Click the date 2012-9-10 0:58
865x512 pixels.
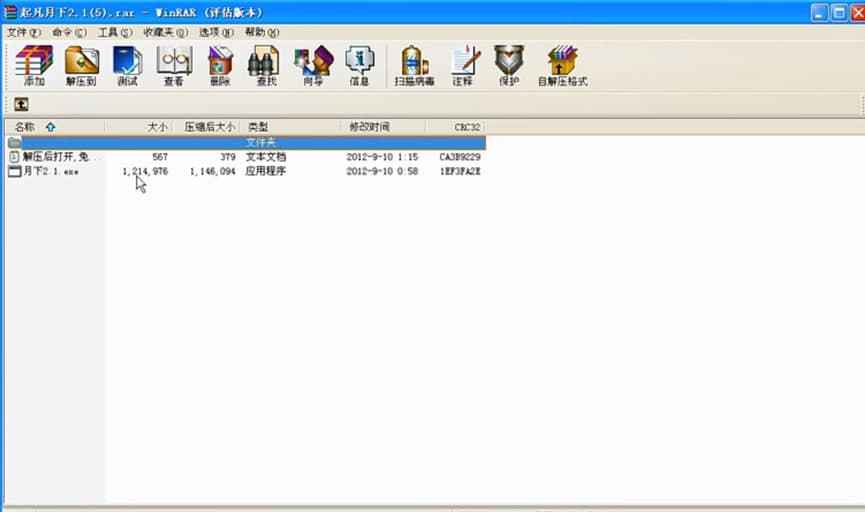(382, 171)
